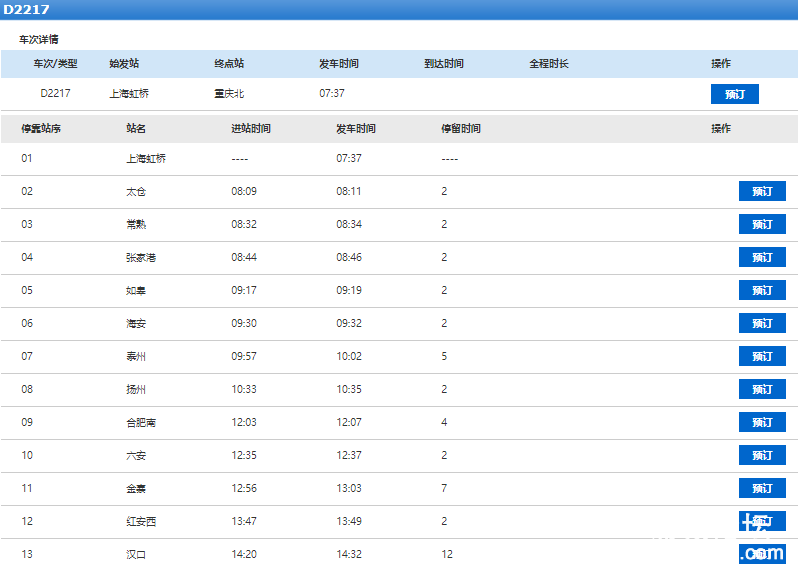Click departure time 13:03 at 金寨

point(349,488)
